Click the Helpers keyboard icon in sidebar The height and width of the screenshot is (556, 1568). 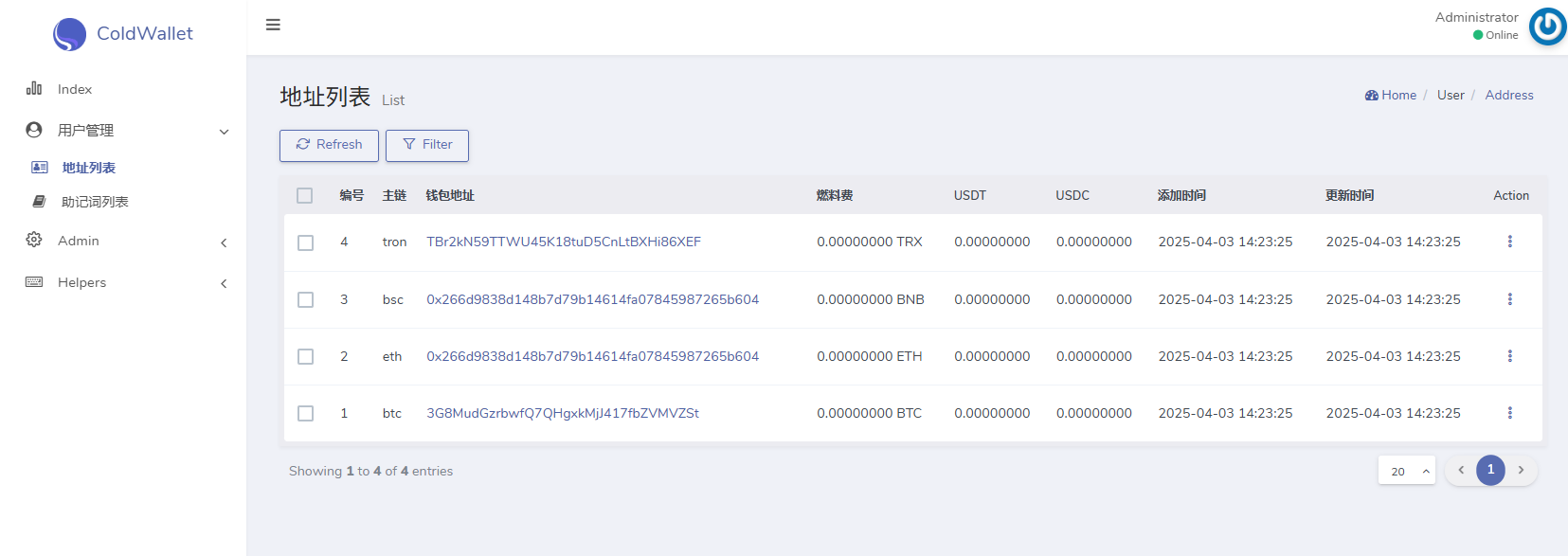pyautogui.click(x=34, y=282)
